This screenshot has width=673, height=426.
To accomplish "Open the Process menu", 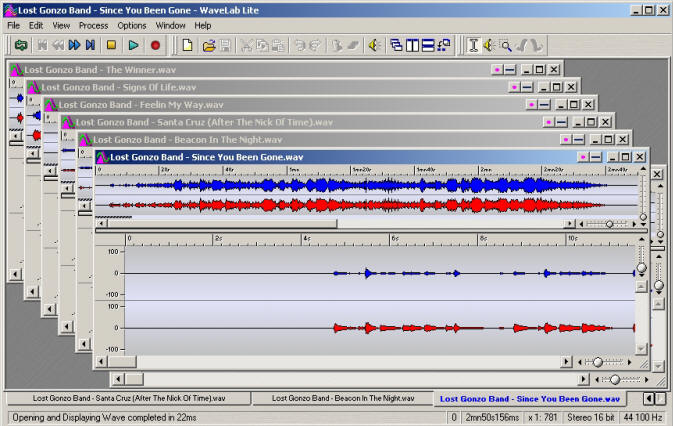I will click(93, 26).
